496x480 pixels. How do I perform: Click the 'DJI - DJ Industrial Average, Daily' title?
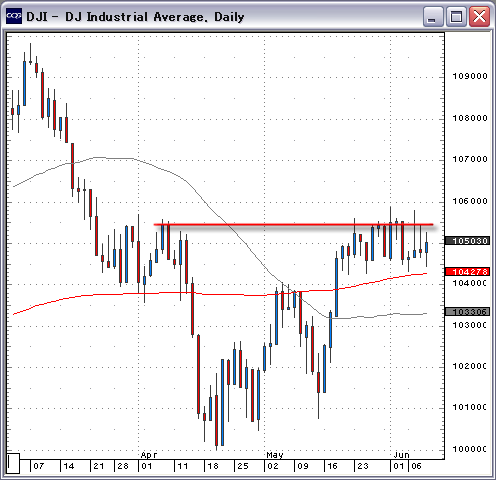[135, 17]
